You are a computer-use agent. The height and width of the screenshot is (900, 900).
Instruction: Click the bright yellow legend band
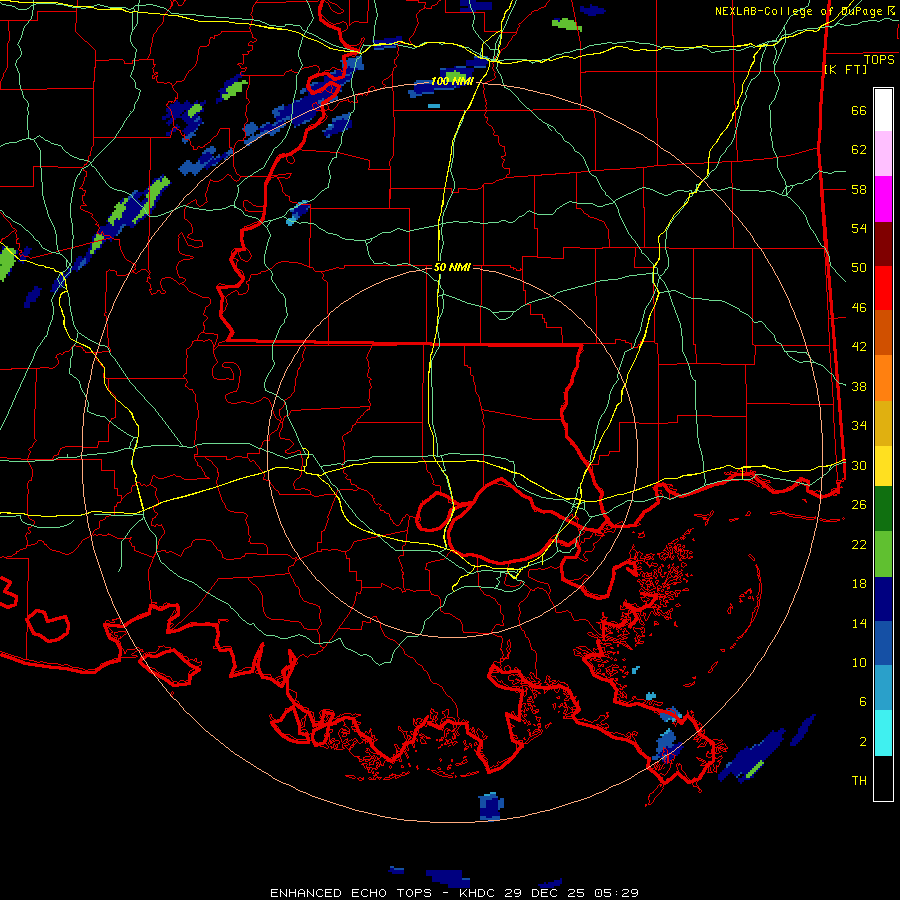pos(883,466)
